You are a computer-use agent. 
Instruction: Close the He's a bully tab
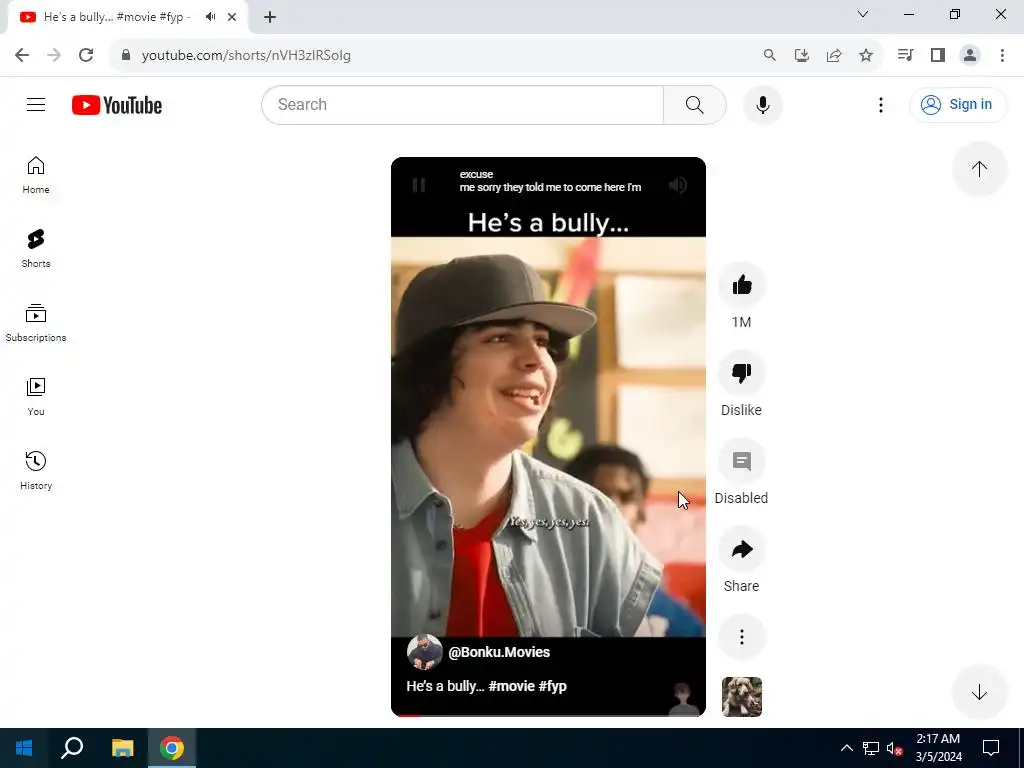232,17
